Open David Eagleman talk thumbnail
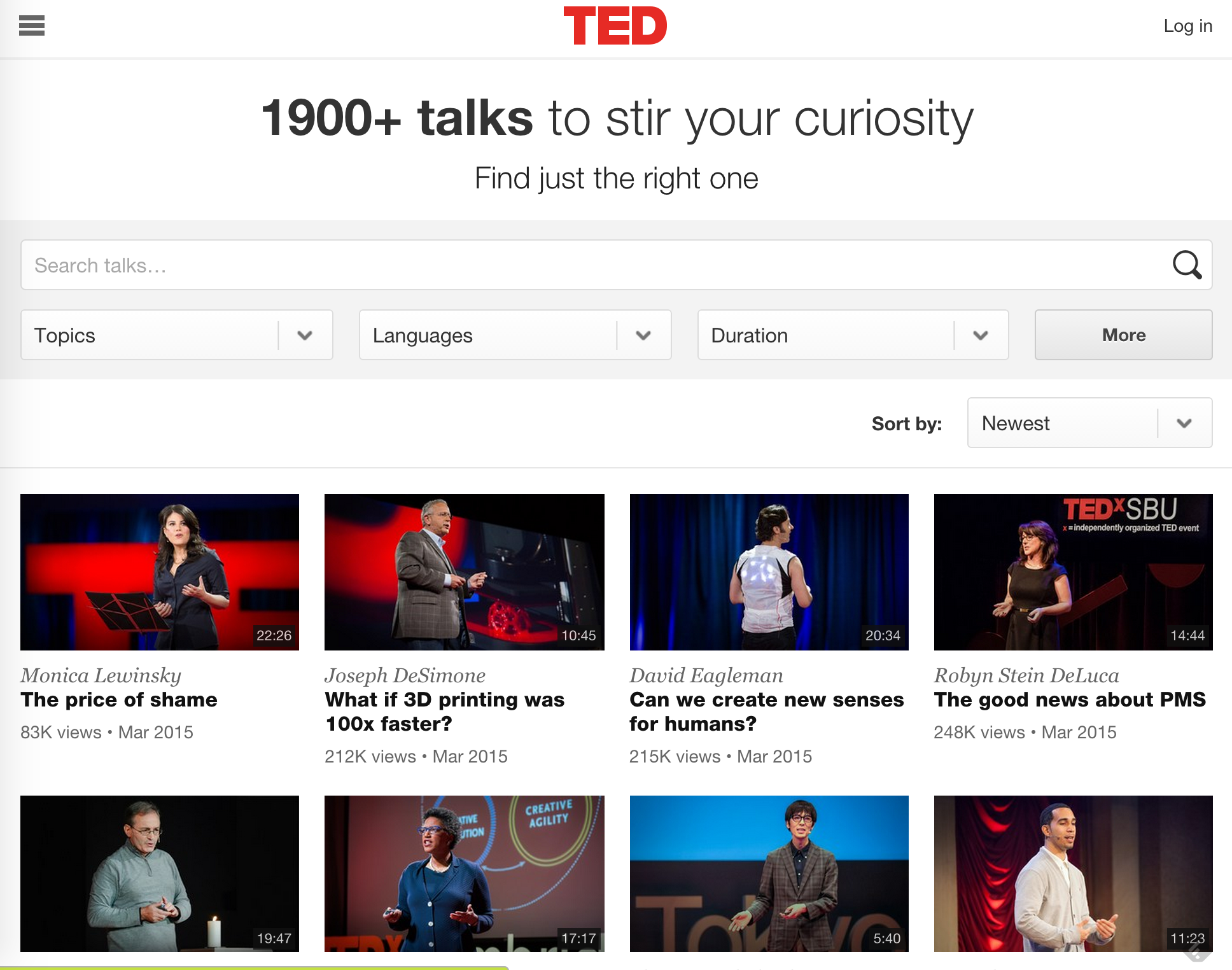The height and width of the screenshot is (970, 1232). 769,572
